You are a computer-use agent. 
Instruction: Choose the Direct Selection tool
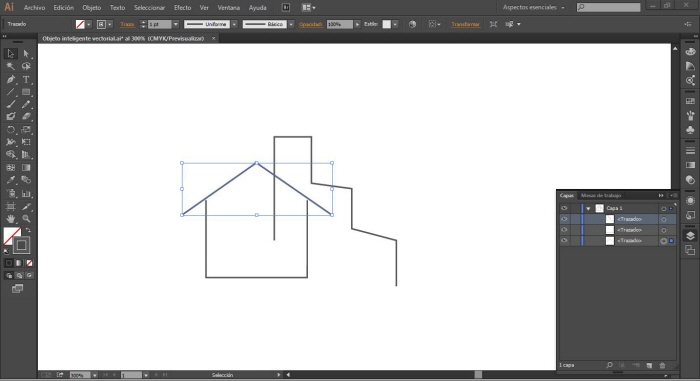[26, 54]
